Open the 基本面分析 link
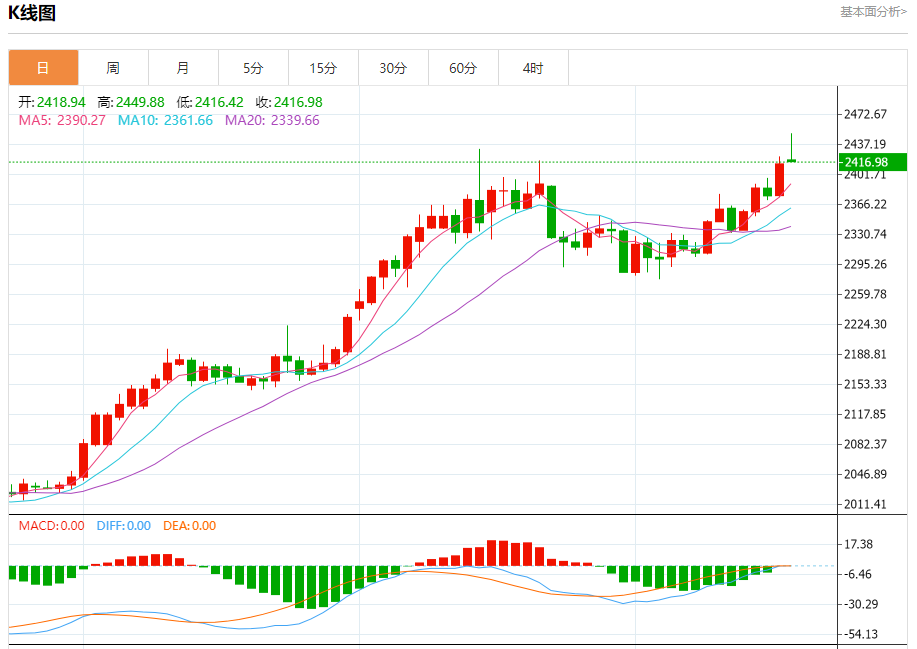Screen dimensions: 917x649 (x=873, y=12)
